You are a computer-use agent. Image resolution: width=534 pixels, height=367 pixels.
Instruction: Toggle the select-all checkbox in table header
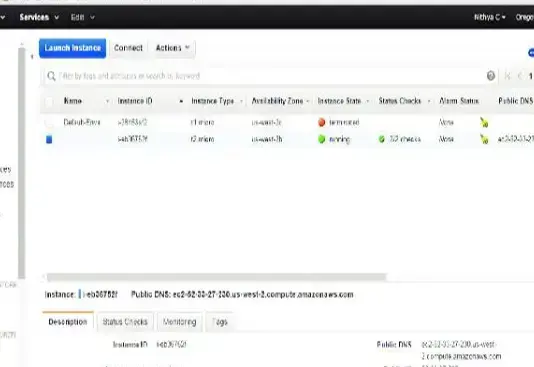coord(49,101)
